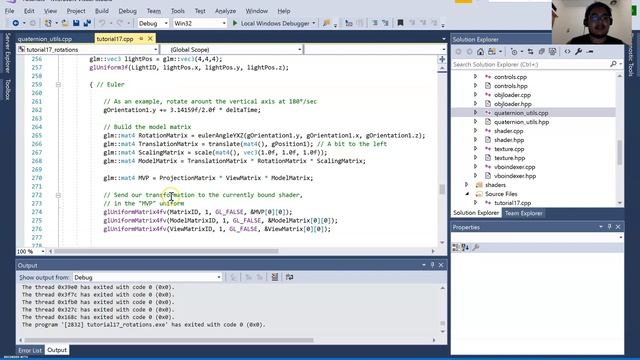Image resolution: width=640 pixels, height=360 pixels.
Task: Save the current file with Save icon
Action: [x=76, y=23]
